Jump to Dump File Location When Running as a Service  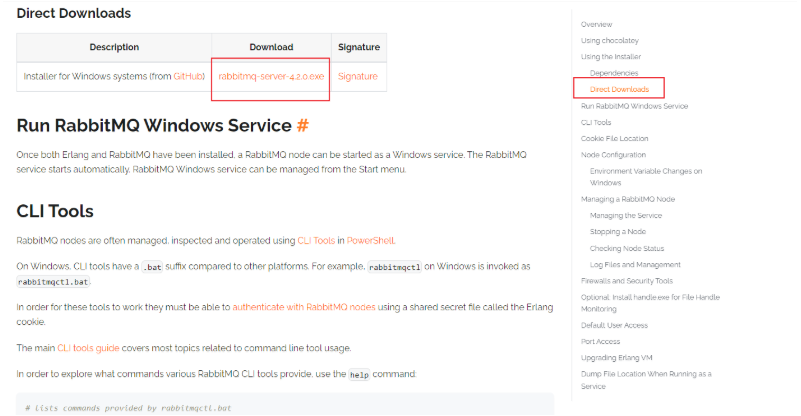pyautogui.click(x=646, y=380)
